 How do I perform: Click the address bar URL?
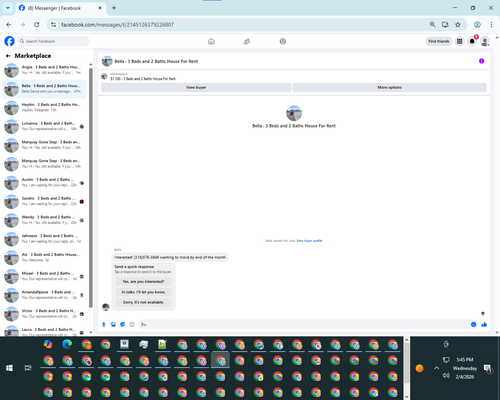(117, 25)
